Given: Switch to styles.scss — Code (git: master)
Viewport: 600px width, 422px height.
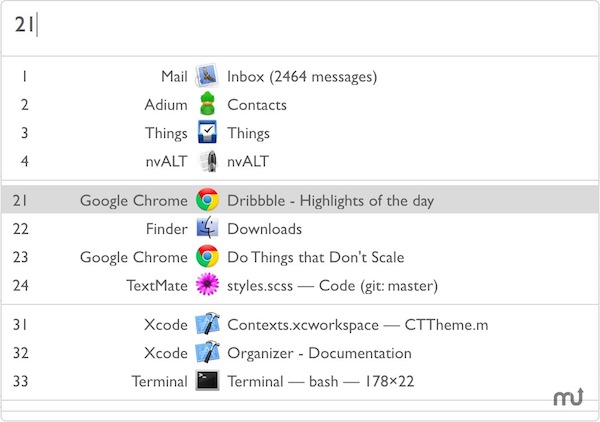Looking at the screenshot, I should (x=333, y=286).
